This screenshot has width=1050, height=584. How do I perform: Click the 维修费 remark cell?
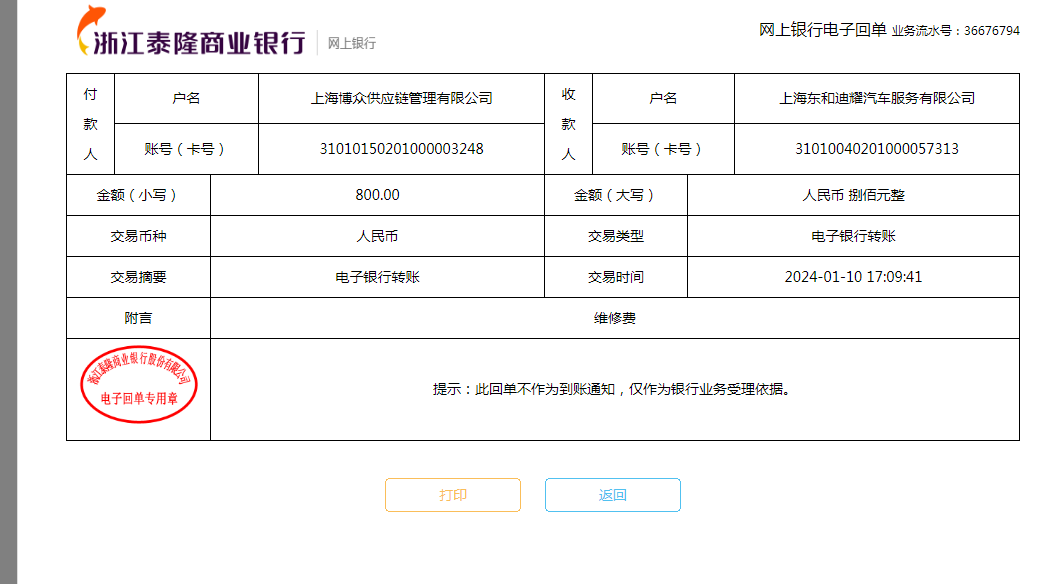coord(614,318)
